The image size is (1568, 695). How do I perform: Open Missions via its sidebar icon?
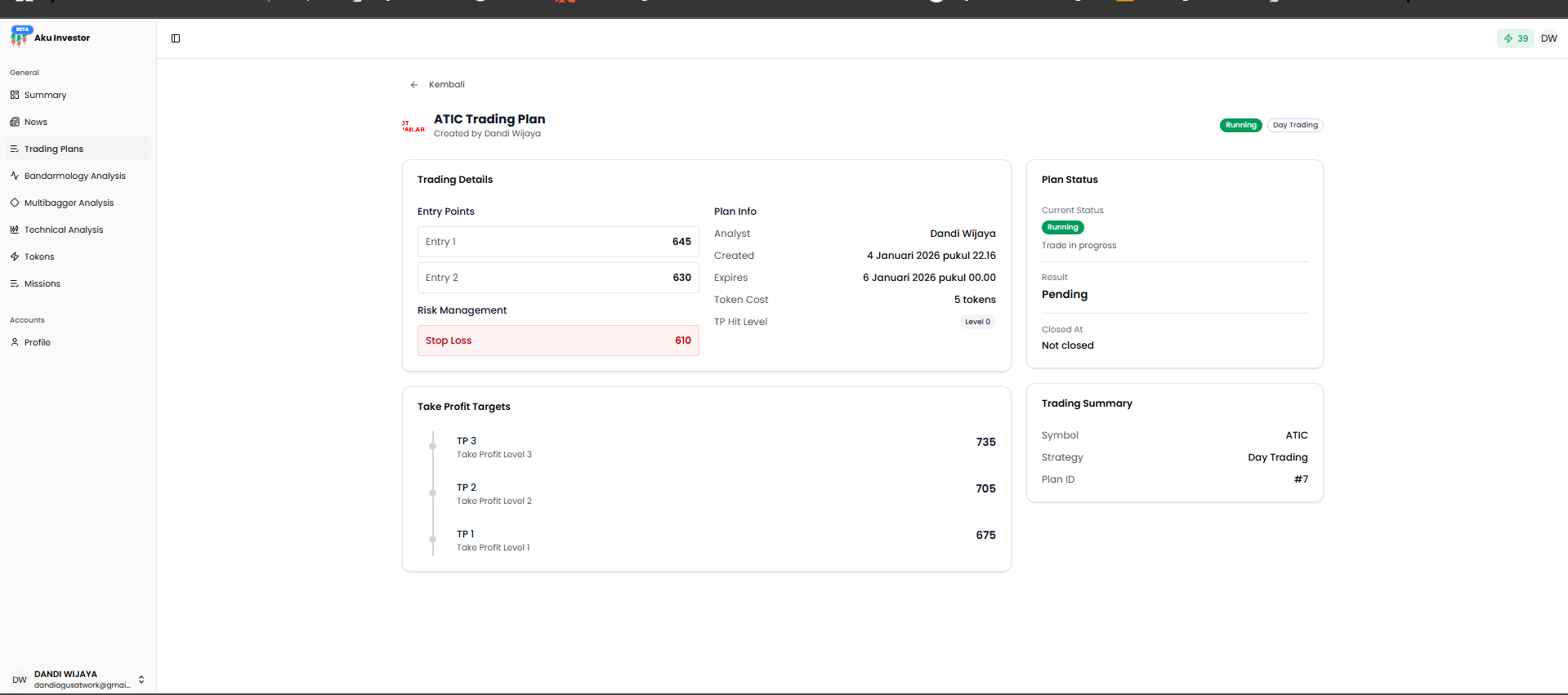[15, 283]
